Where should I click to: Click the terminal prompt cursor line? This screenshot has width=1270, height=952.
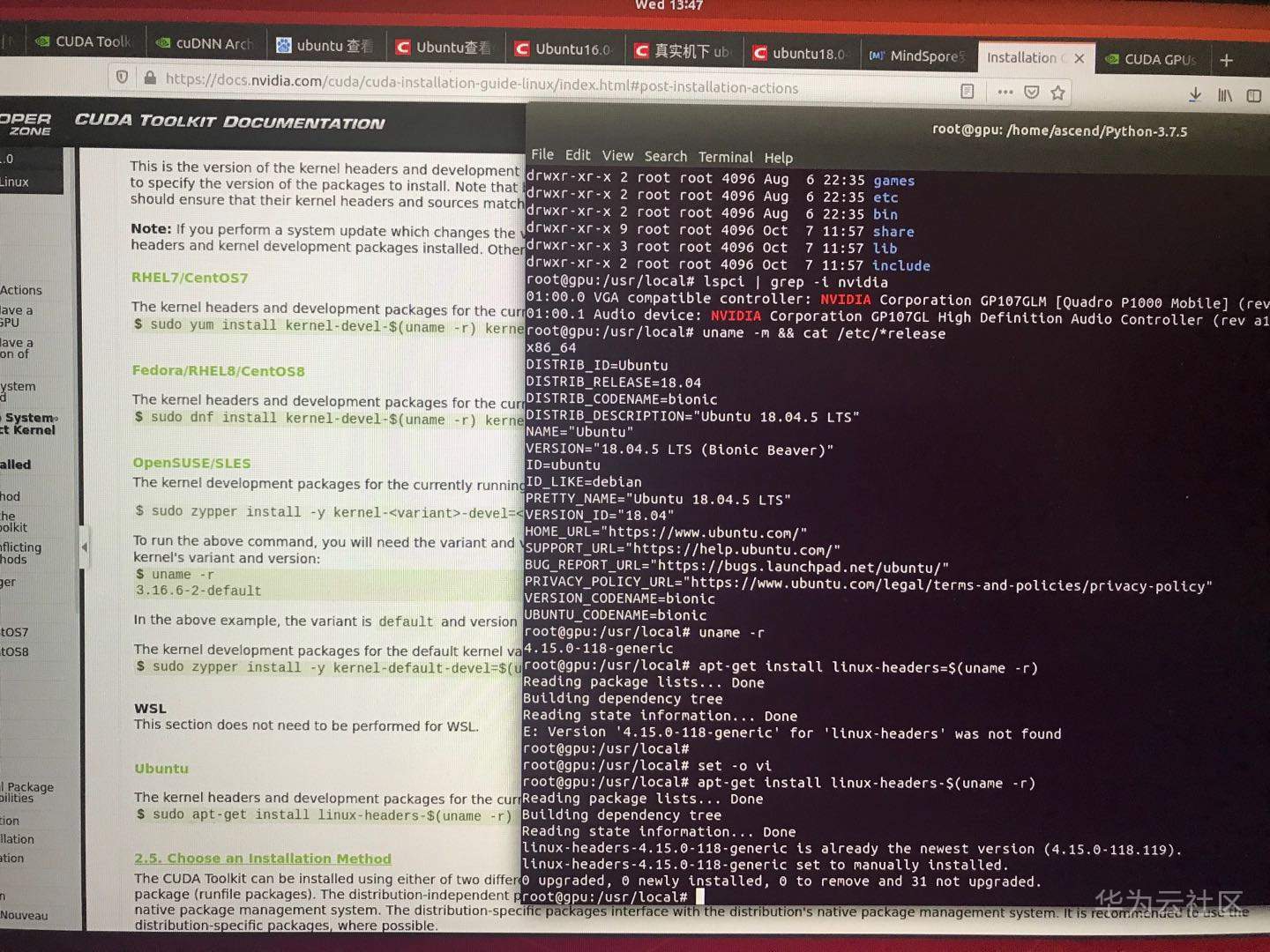614,896
